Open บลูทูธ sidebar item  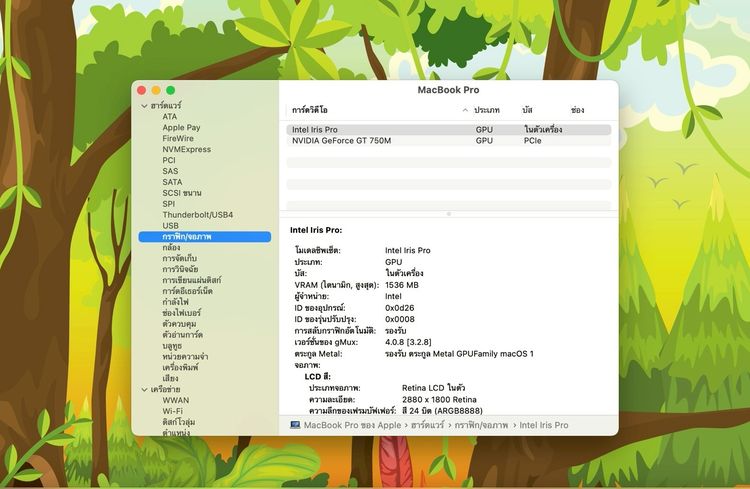point(172,345)
